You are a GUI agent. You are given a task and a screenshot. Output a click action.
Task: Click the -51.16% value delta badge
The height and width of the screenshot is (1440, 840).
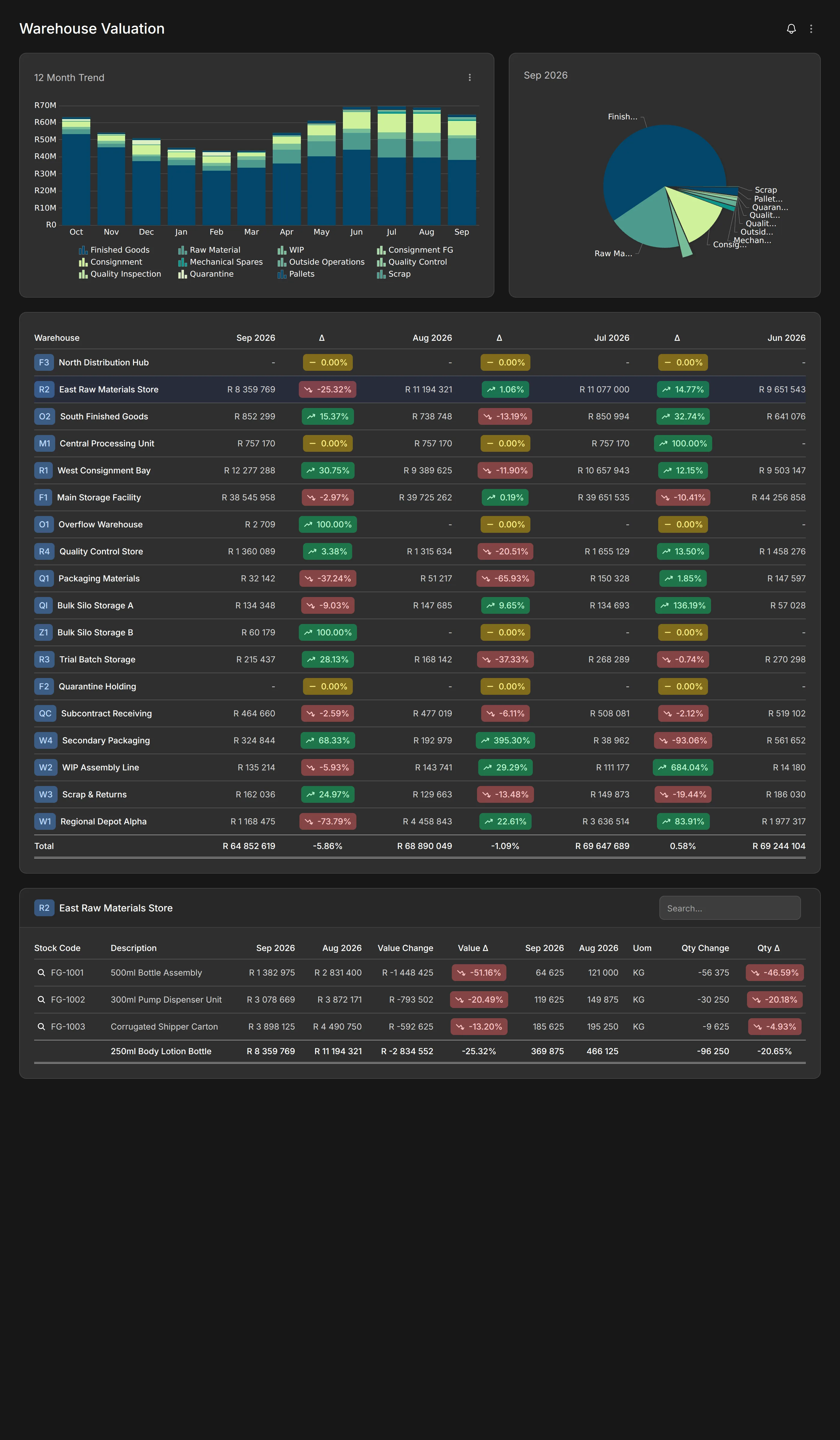479,972
